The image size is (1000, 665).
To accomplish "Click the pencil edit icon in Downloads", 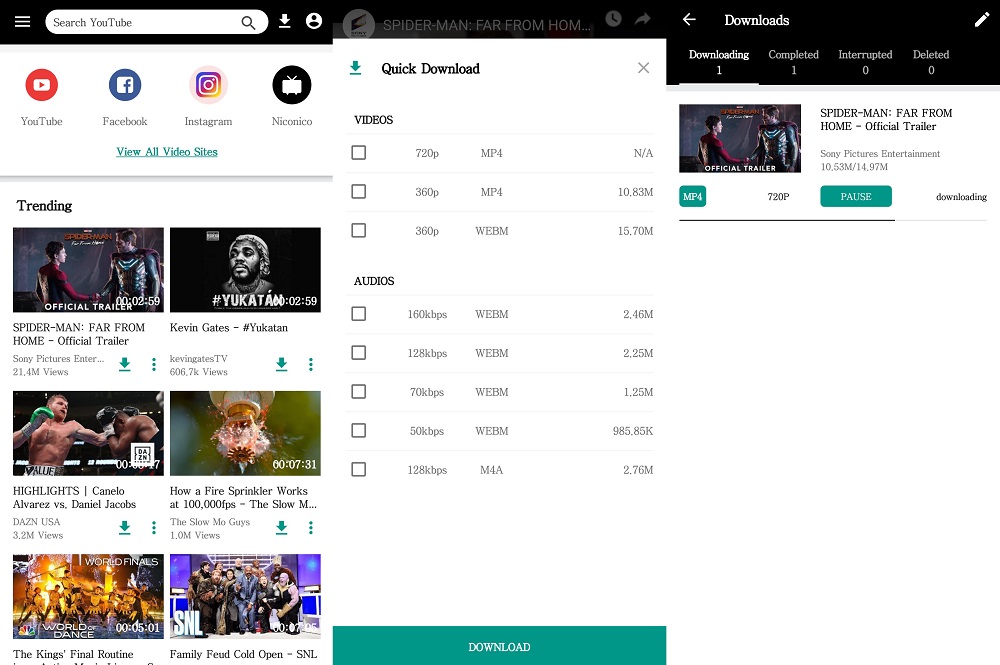I will pyautogui.click(x=982, y=20).
